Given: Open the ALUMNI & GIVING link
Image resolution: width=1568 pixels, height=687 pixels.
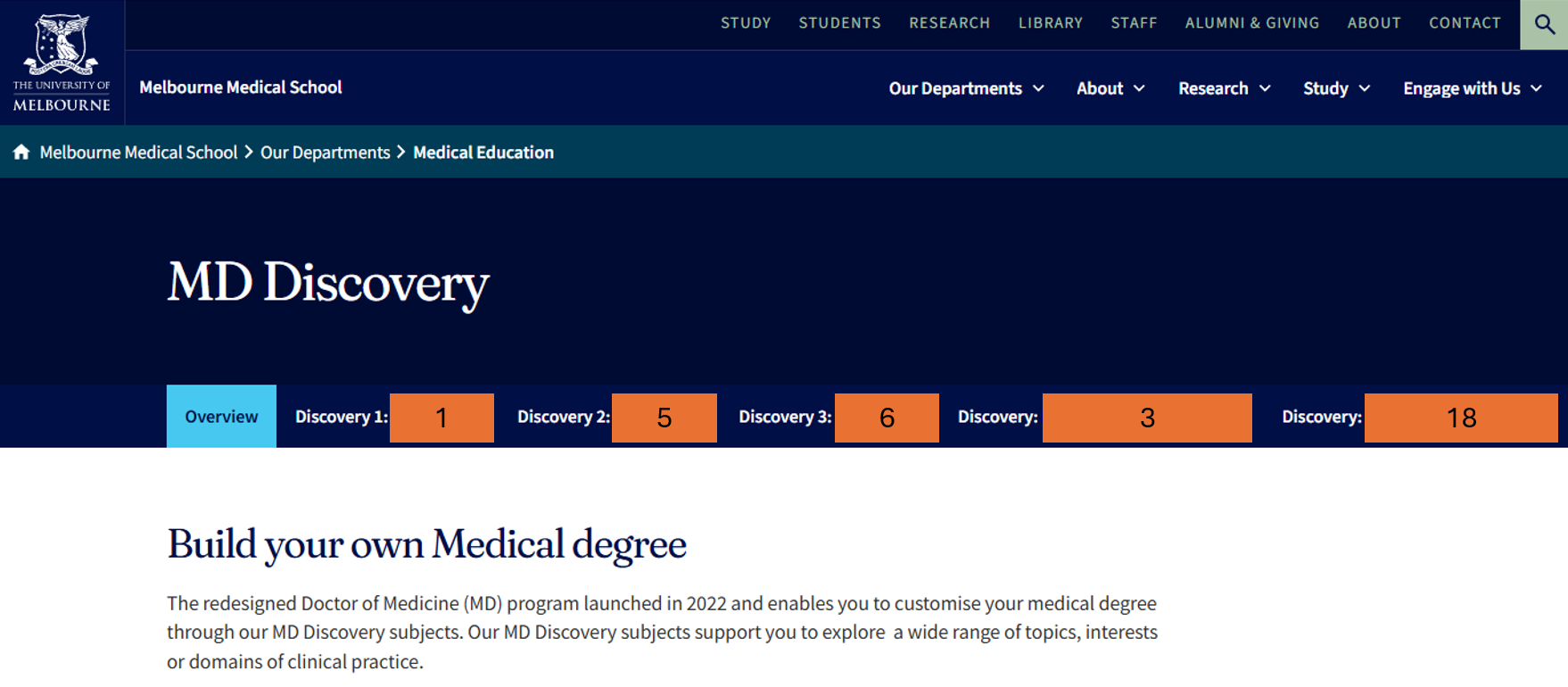Looking at the screenshot, I should point(1251,23).
